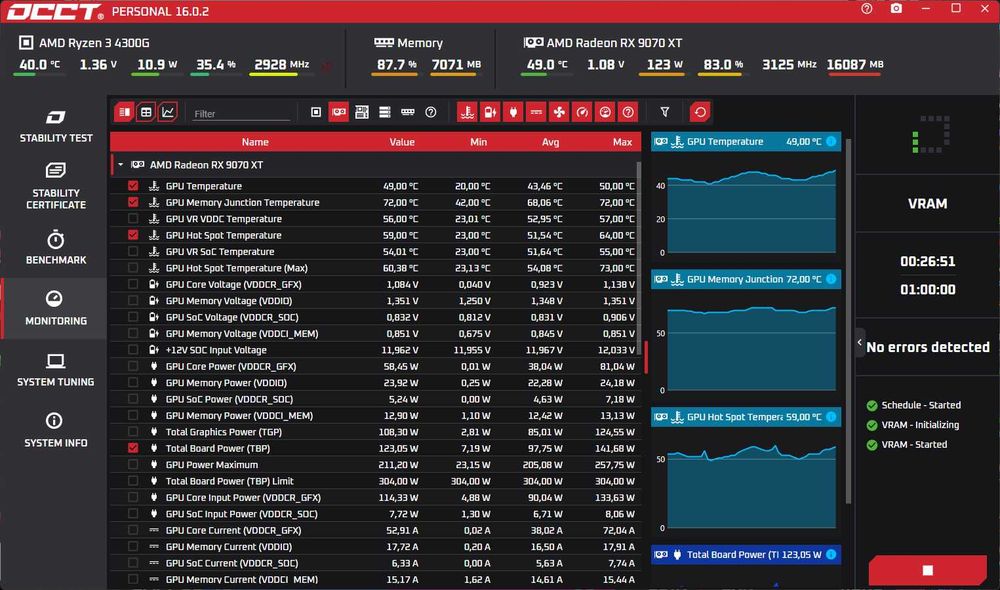The width and height of the screenshot is (1000, 590).
Task: Toggle the current sensor type filter
Action: click(x=536, y=112)
